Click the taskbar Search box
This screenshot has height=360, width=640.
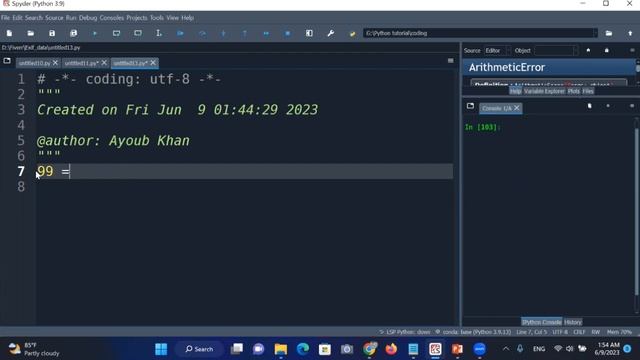pos(199,349)
